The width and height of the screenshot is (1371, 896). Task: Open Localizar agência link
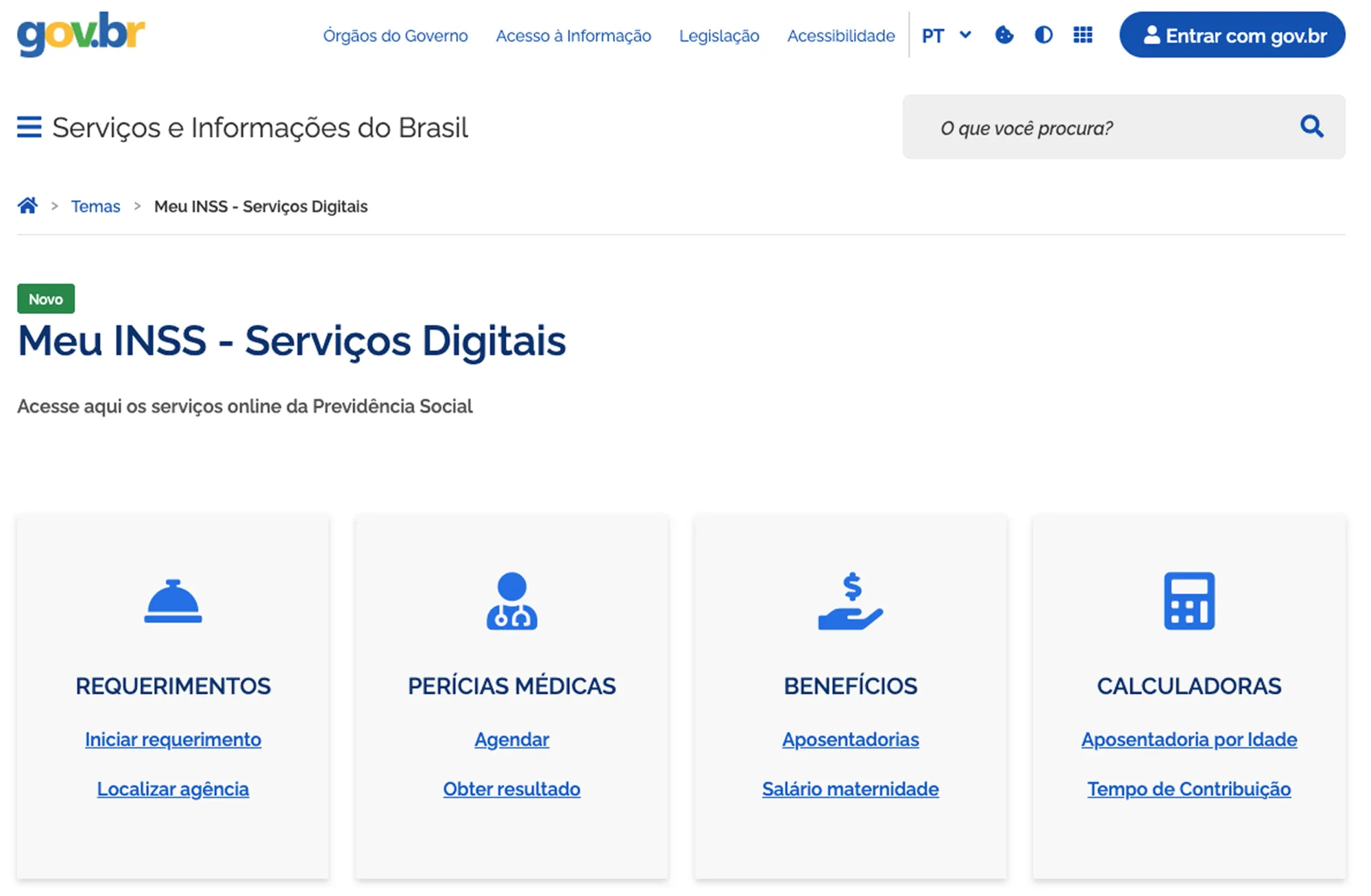[173, 789]
